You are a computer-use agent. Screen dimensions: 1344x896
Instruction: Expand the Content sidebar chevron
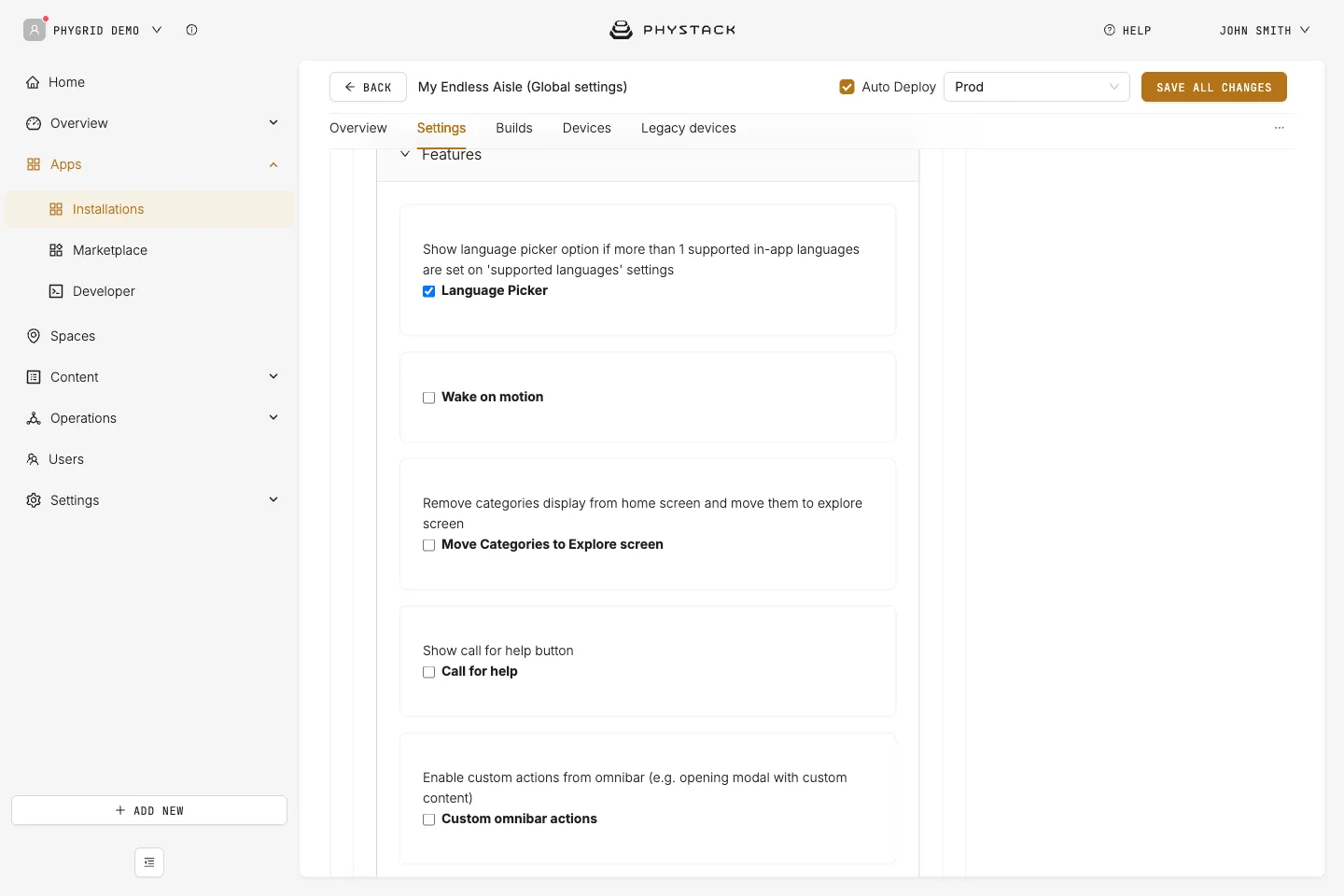click(x=273, y=376)
